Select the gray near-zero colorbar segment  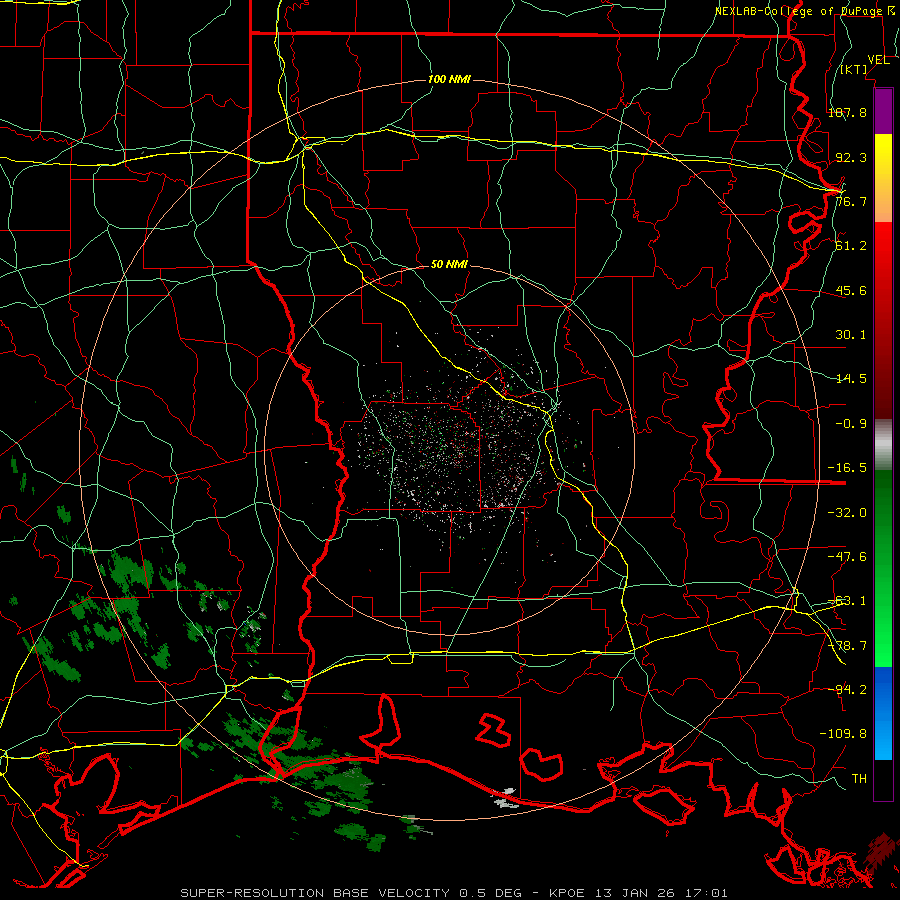coord(883,445)
